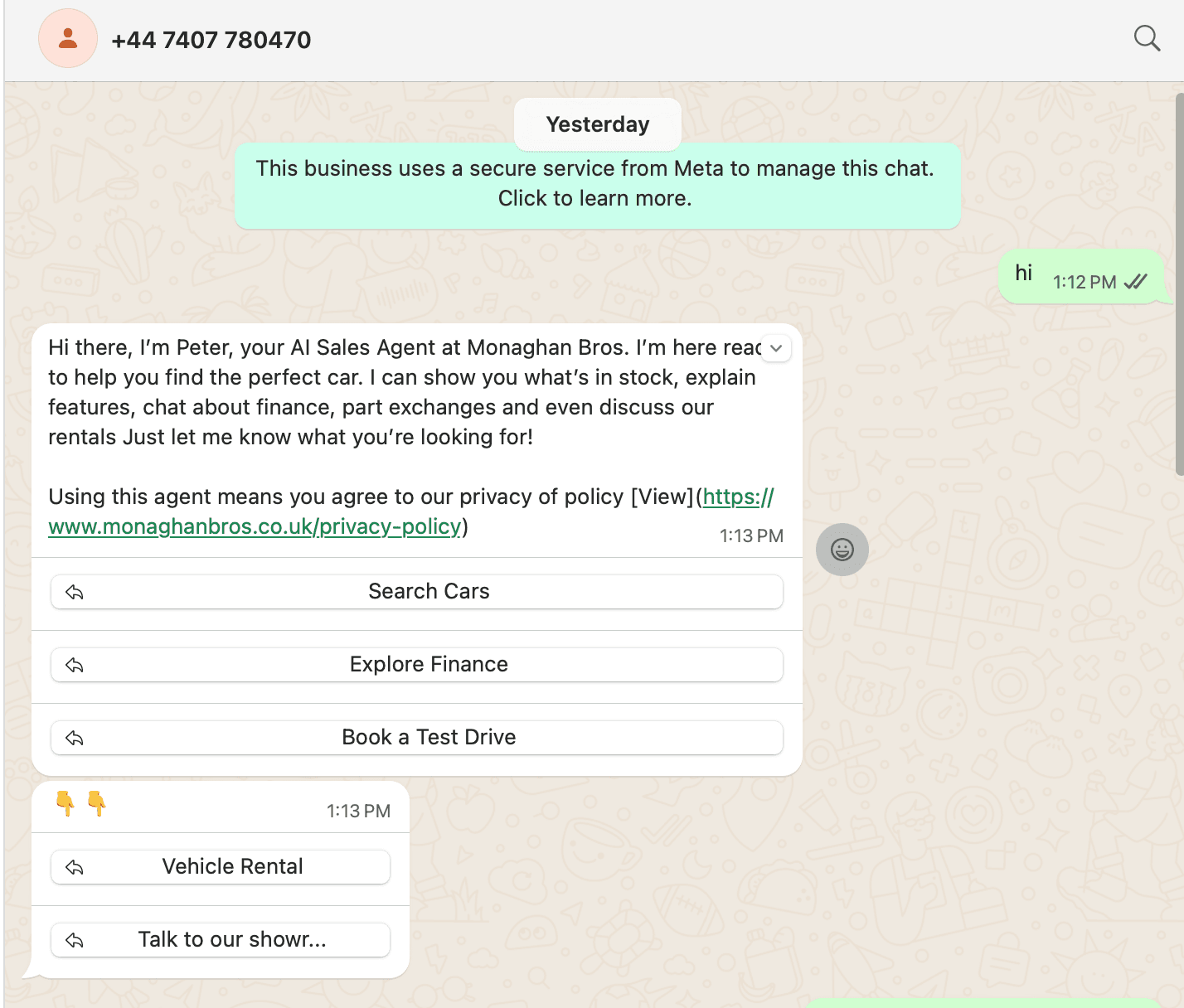This screenshot has height=1008, width=1184.
Task: Click the contact avatar icon
Action: point(68,39)
